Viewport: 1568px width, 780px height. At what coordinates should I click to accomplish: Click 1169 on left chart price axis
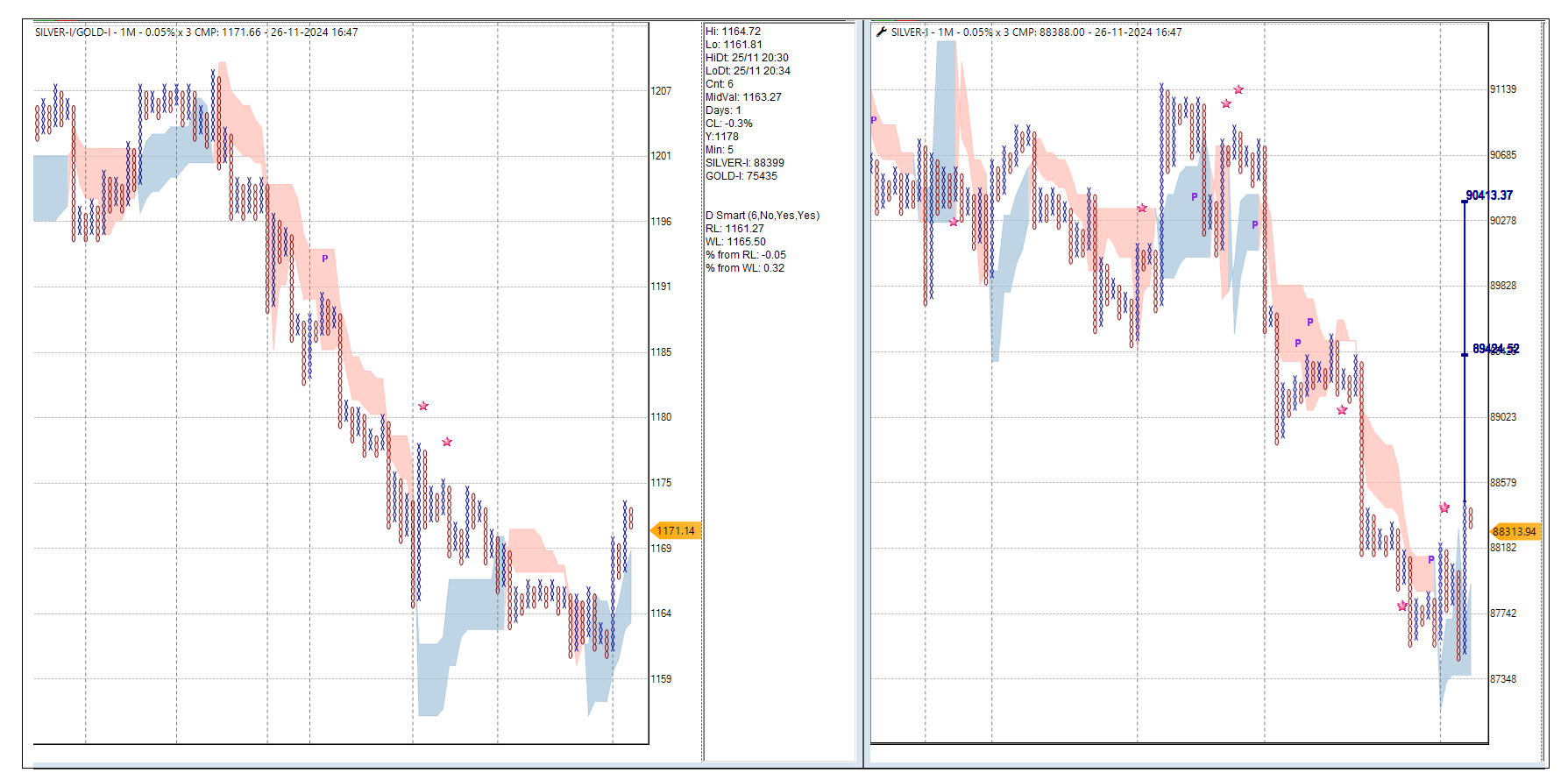[x=661, y=549]
